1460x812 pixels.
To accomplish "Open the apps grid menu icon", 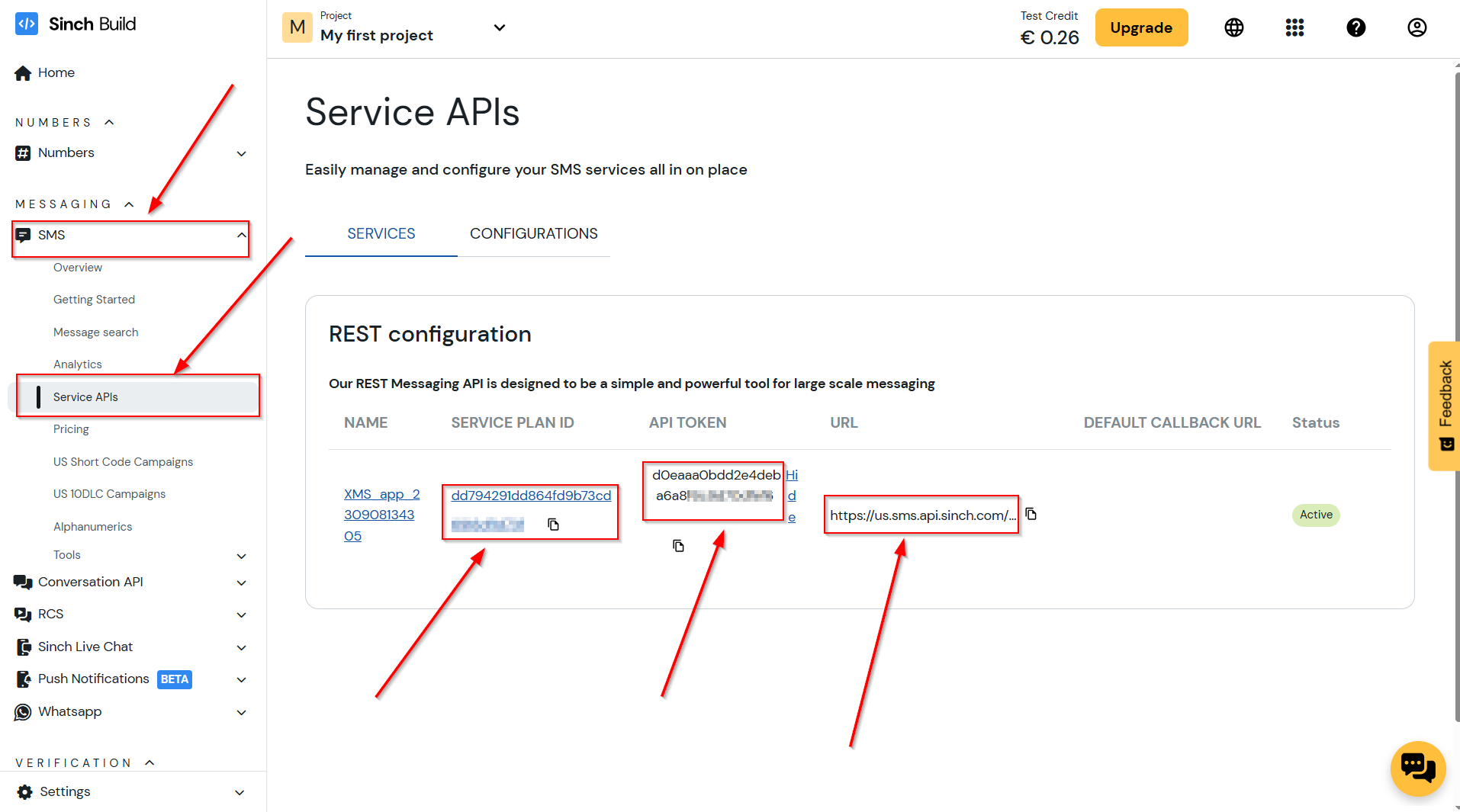I will pyautogui.click(x=1294, y=27).
